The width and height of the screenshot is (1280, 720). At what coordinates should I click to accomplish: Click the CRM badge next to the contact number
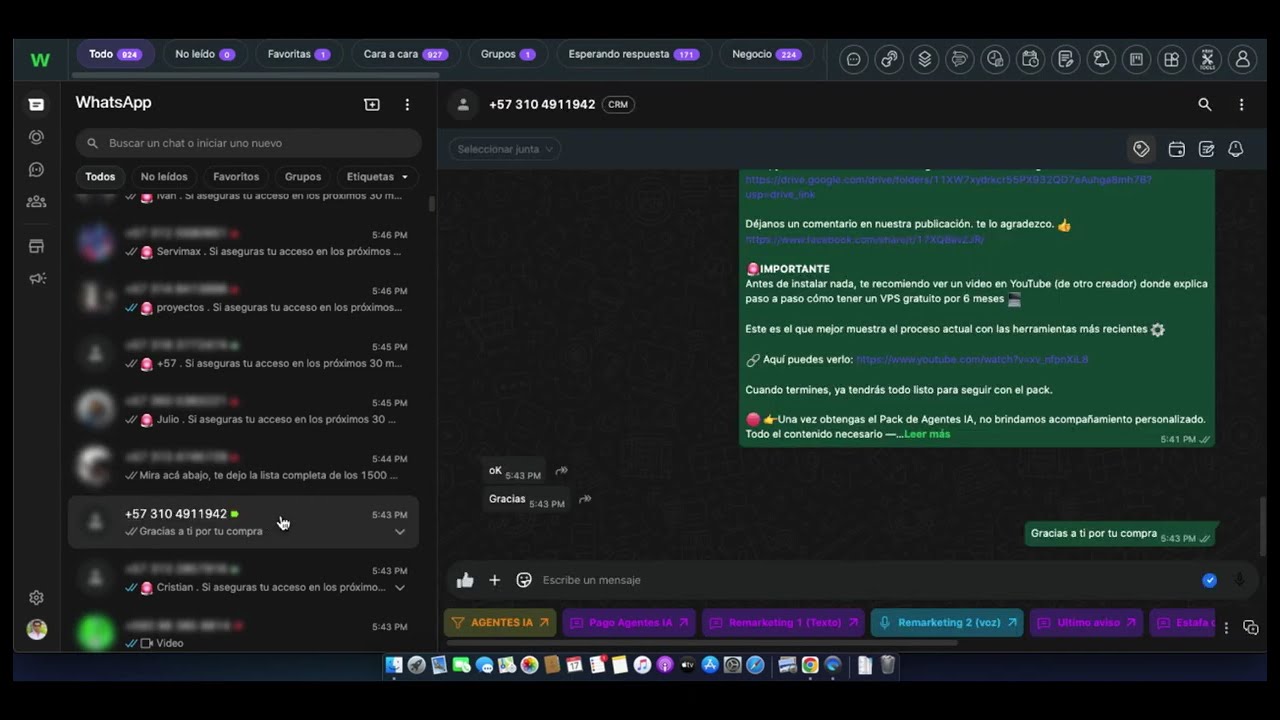pyautogui.click(x=618, y=104)
